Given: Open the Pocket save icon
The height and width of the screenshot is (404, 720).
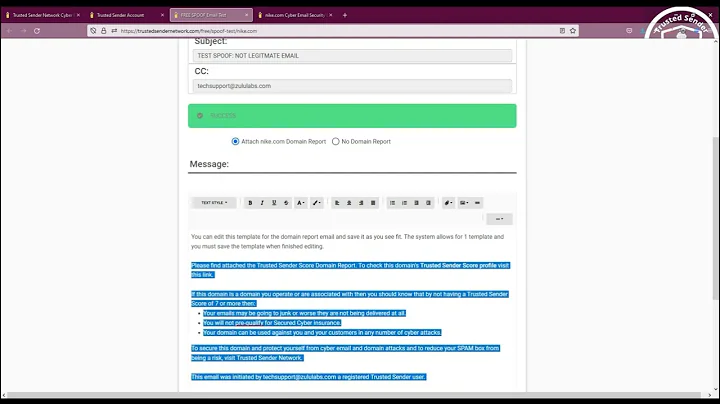Looking at the screenshot, I should 629,31.
